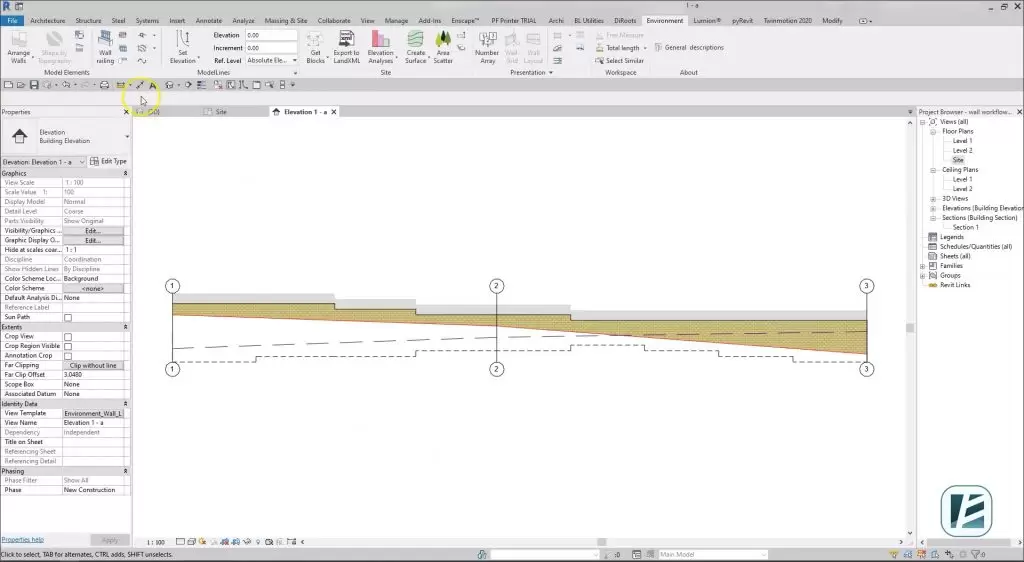
Task: Enable the Sun Path checkbox
Action: click(68, 317)
